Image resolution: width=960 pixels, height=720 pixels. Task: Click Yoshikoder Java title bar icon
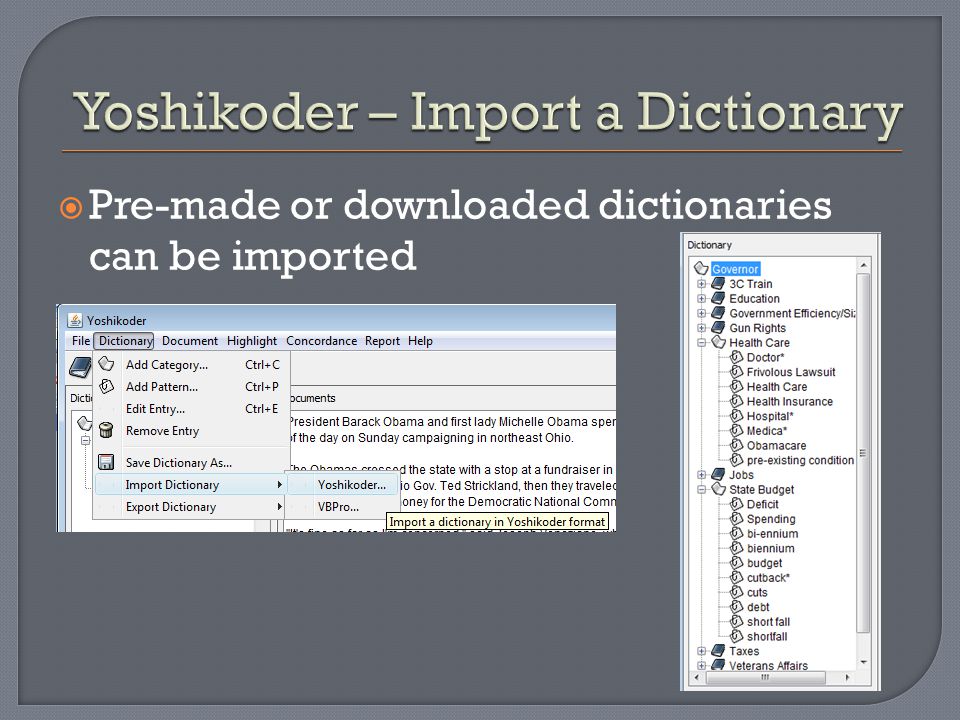click(75, 320)
